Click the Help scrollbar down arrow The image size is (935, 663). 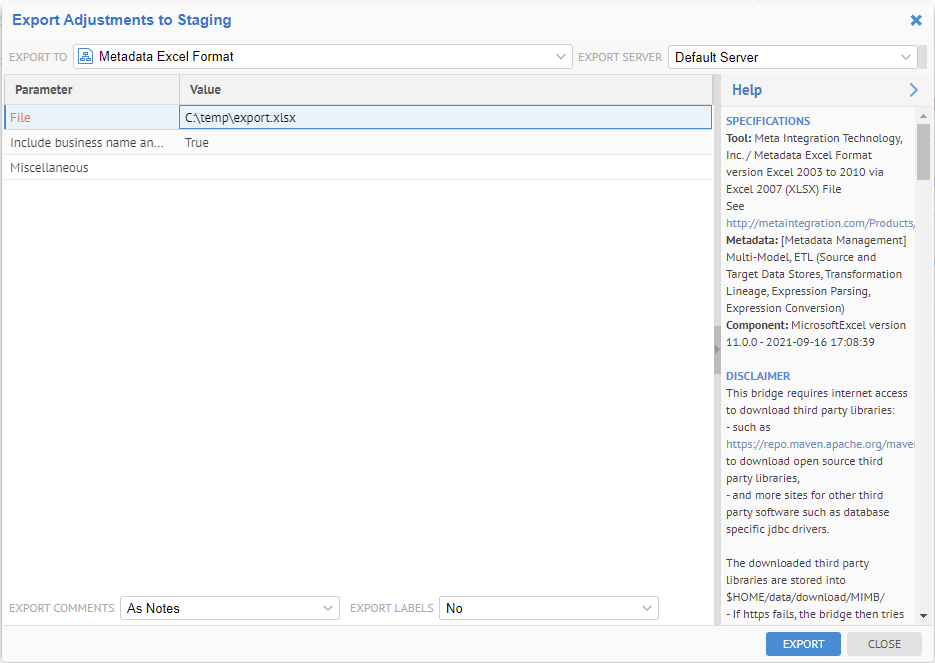pyautogui.click(x=922, y=617)
